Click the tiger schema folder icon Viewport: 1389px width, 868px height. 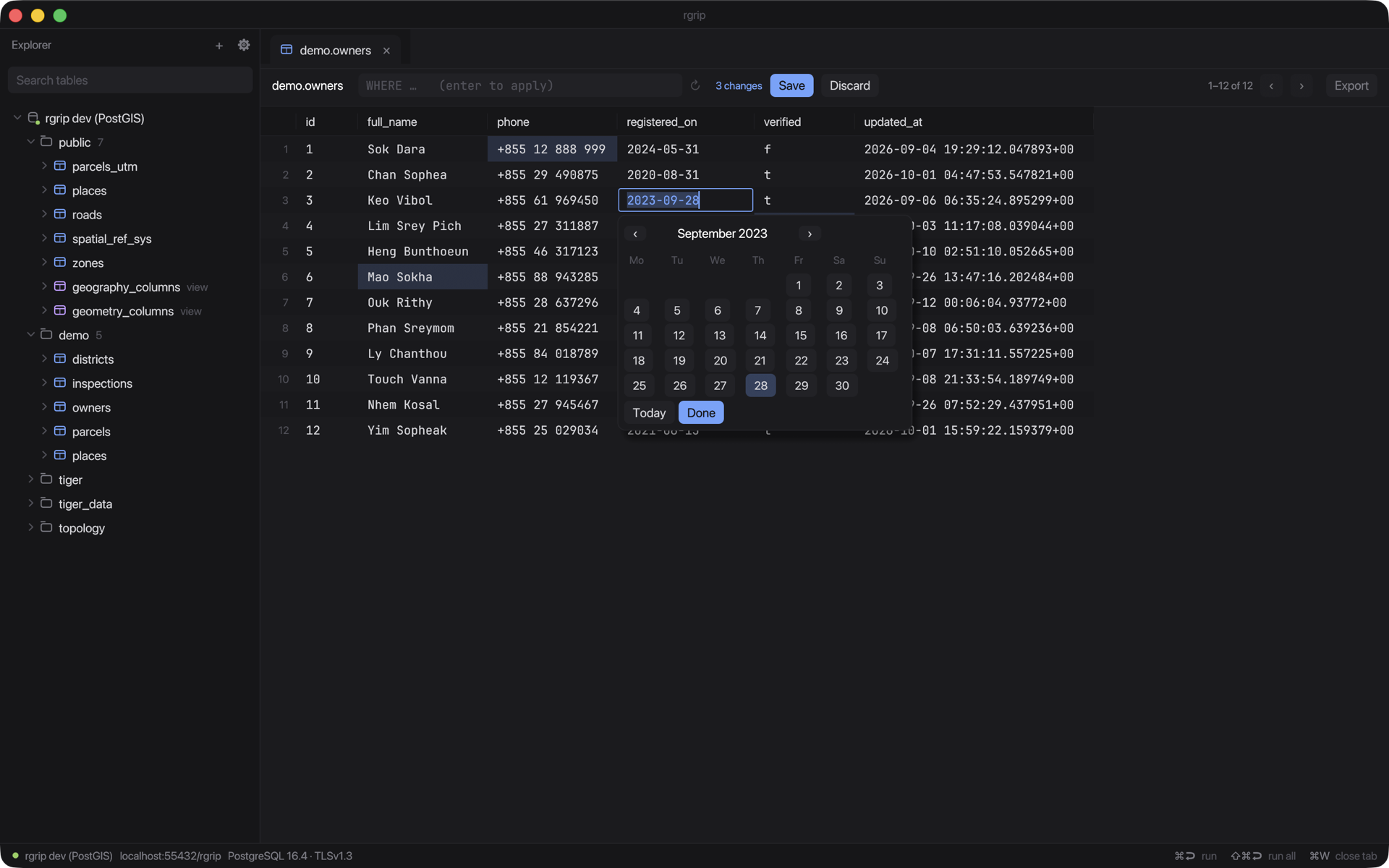point(46,479)
